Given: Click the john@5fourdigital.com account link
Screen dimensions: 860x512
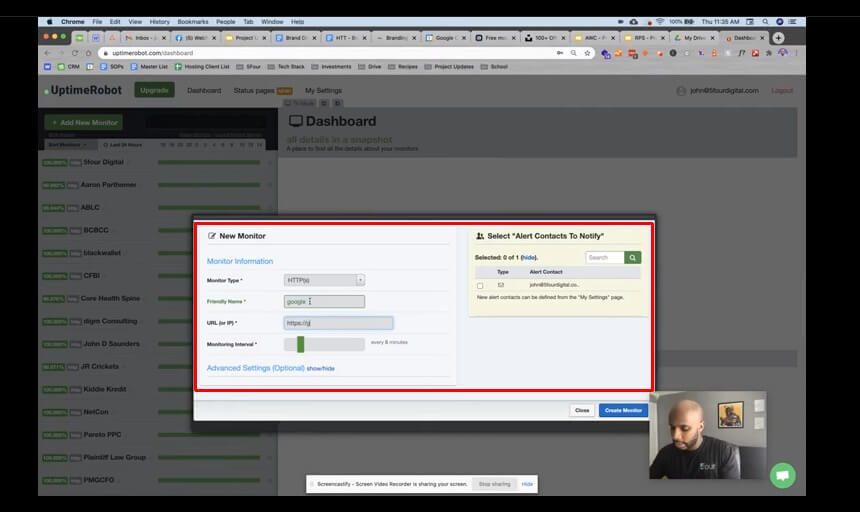Looking at the screenshot, I should pyautogui.click(x=724, y=90).
